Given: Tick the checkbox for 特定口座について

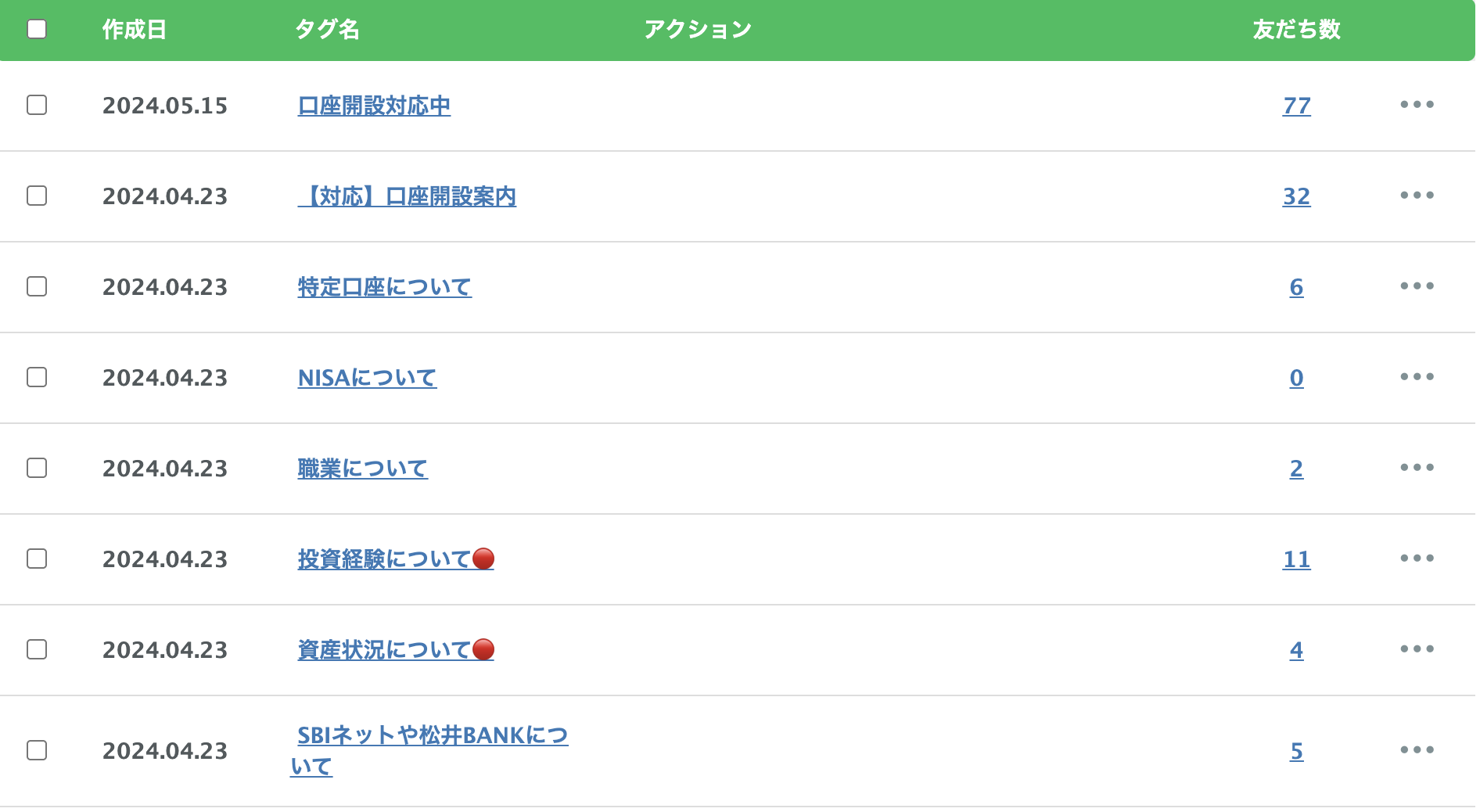Looking at the screenshot, I should (x=35, y=287).
